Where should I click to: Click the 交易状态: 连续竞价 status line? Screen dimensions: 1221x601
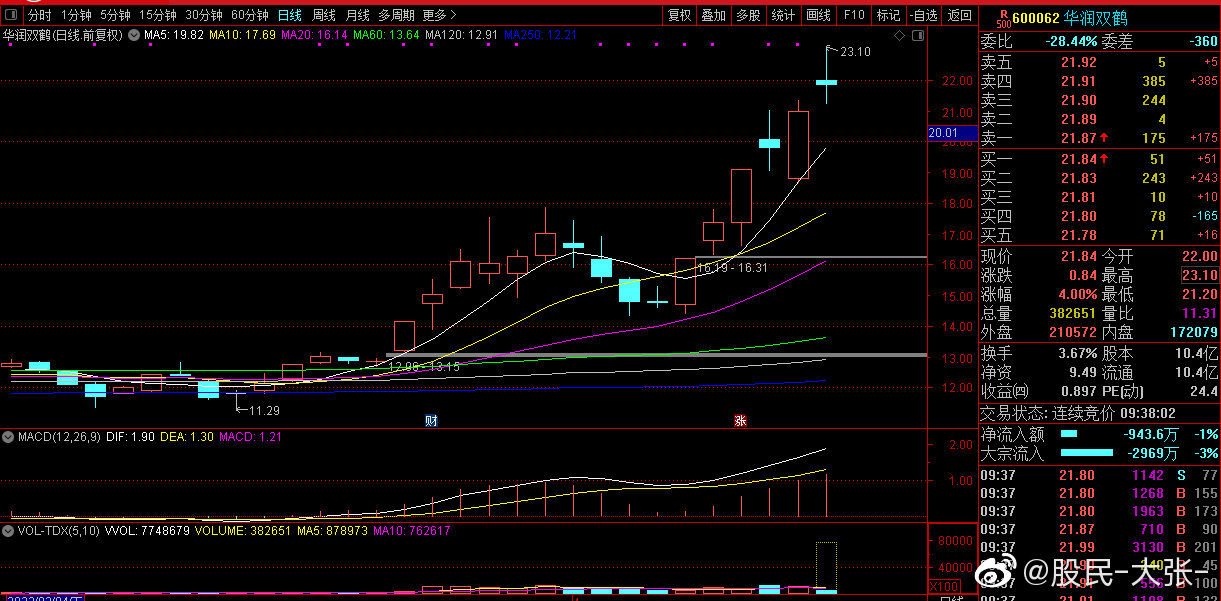1078,412
